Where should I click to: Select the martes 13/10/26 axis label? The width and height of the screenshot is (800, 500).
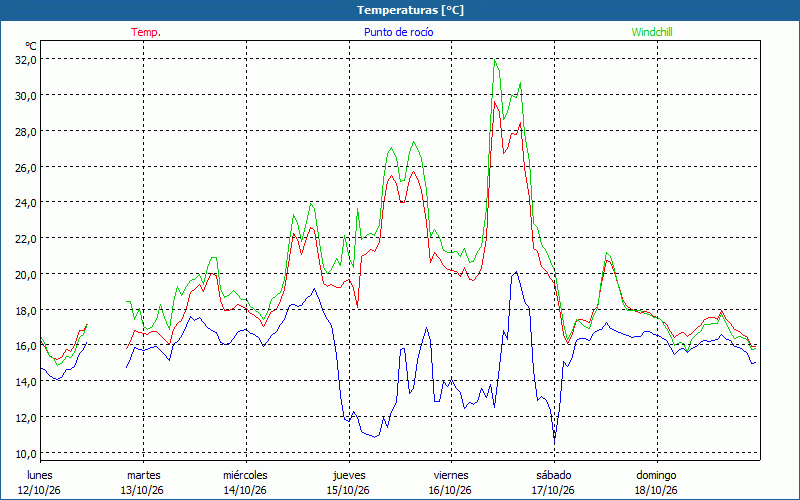pos(142,483)
